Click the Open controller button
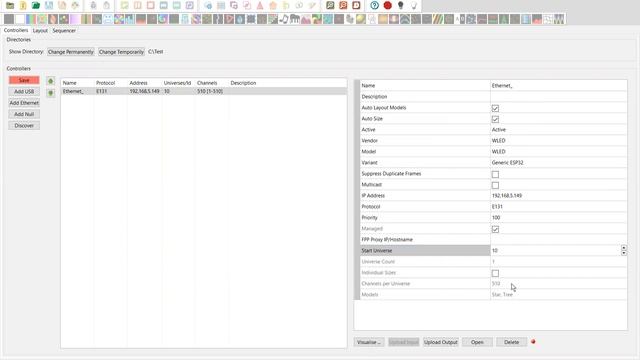640x360 pixels. 477,342
